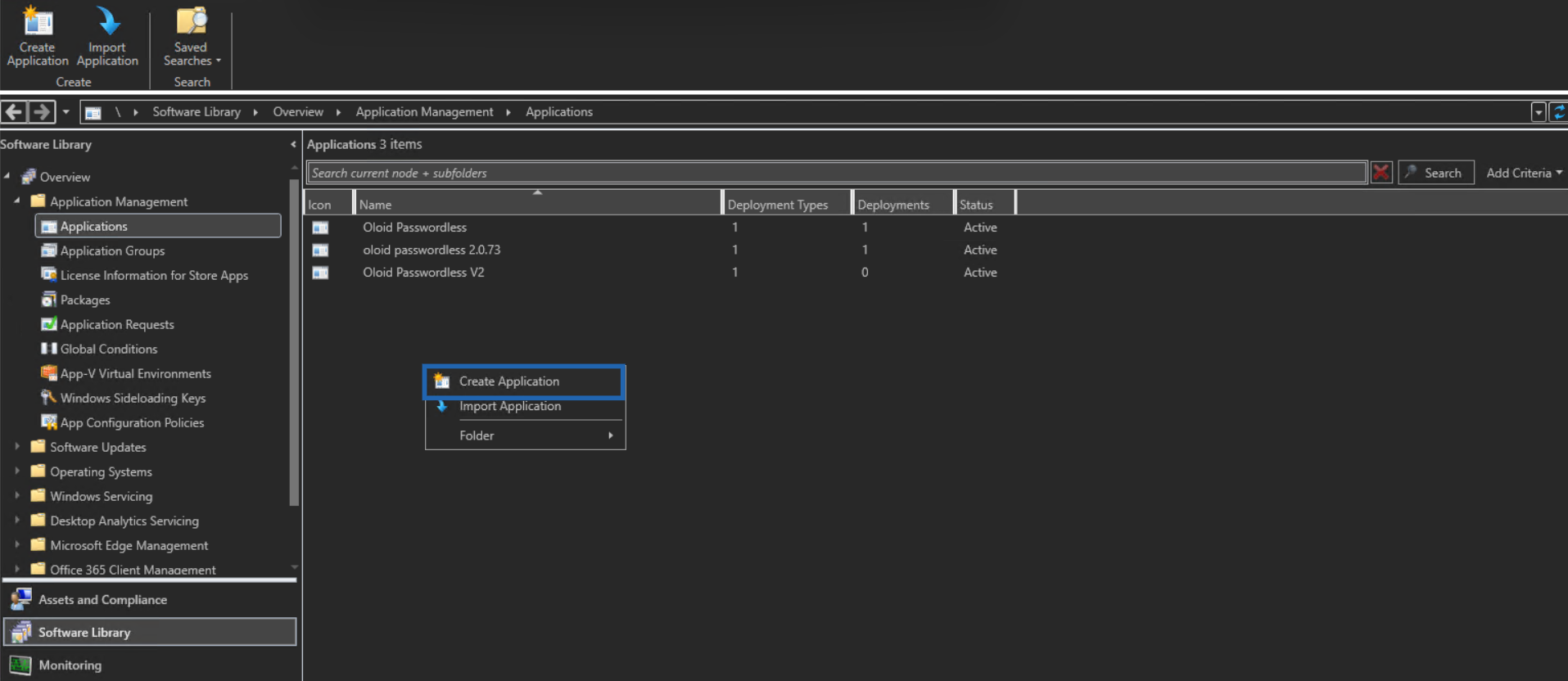
Task: Select the Overview icon in the tree
Action: point(29,176)
